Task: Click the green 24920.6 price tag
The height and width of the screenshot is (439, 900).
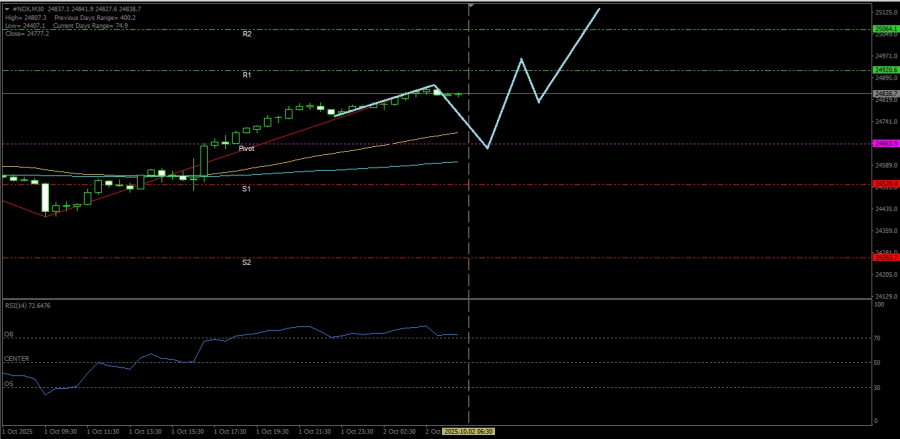Action: pyautogui.click(x=885, y=70)
